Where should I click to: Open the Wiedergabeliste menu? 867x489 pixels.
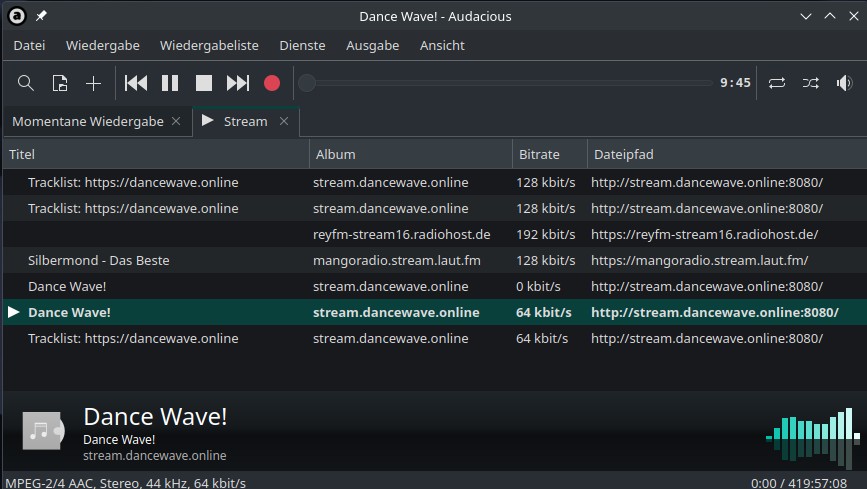[x=209, y=45]
